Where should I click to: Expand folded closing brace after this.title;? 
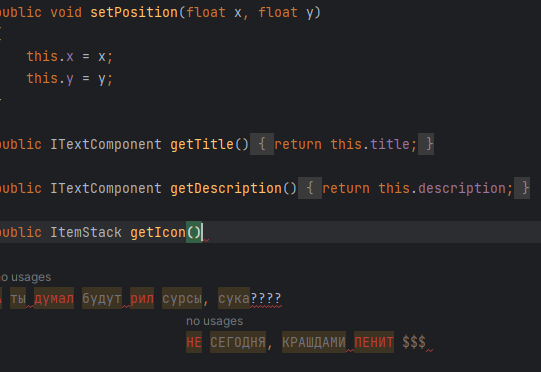click(426, 144)
